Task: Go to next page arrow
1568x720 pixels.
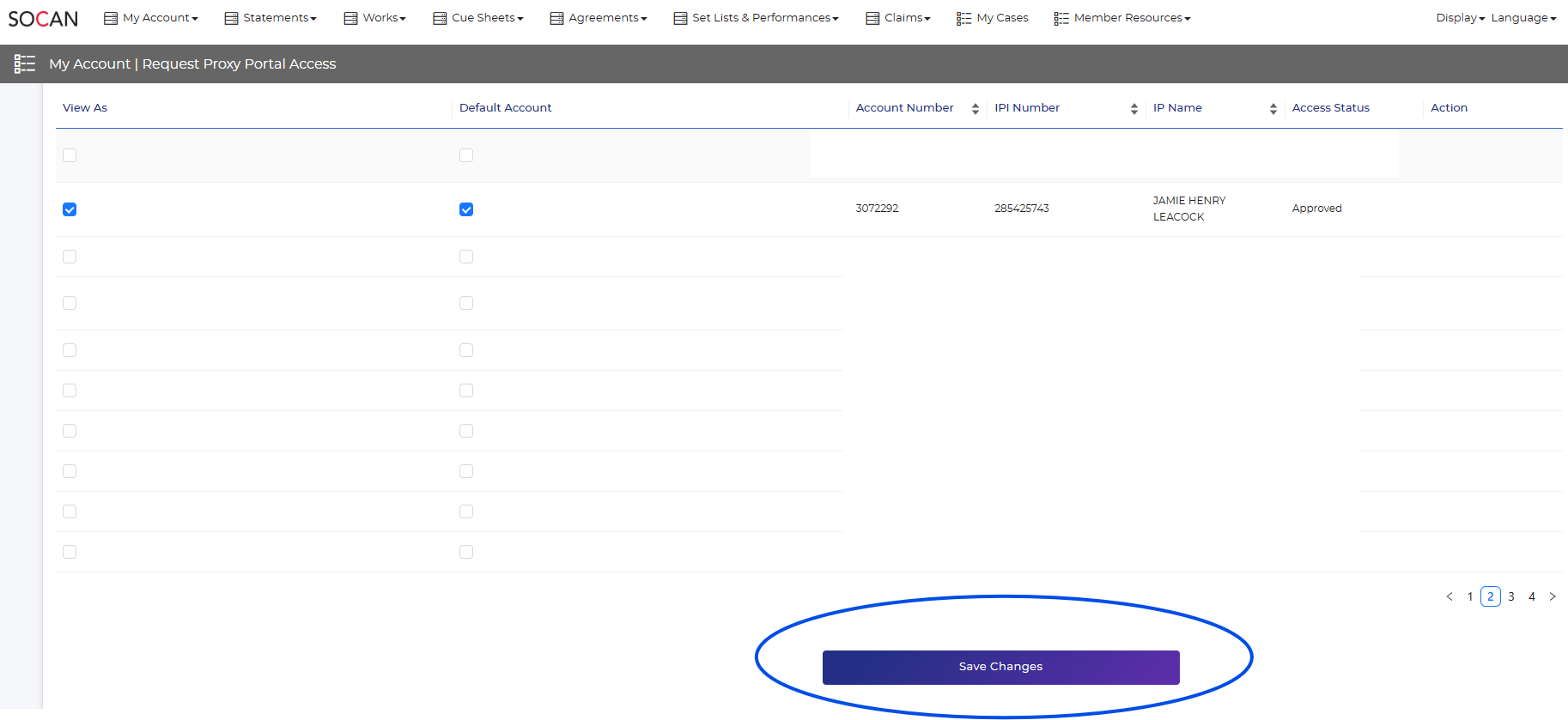Action: coord(1553,596)
